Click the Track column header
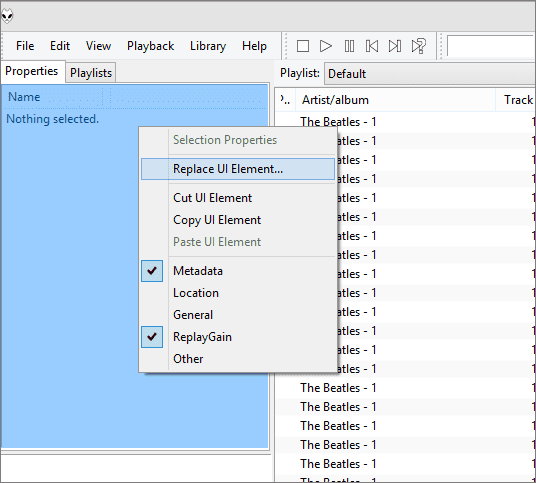Image resolution: width=536 pixels, height=483 pixels. (x=516, y=100)
